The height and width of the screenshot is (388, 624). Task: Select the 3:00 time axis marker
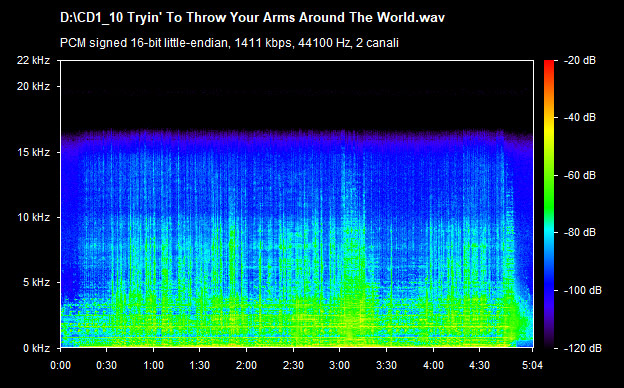339,365
